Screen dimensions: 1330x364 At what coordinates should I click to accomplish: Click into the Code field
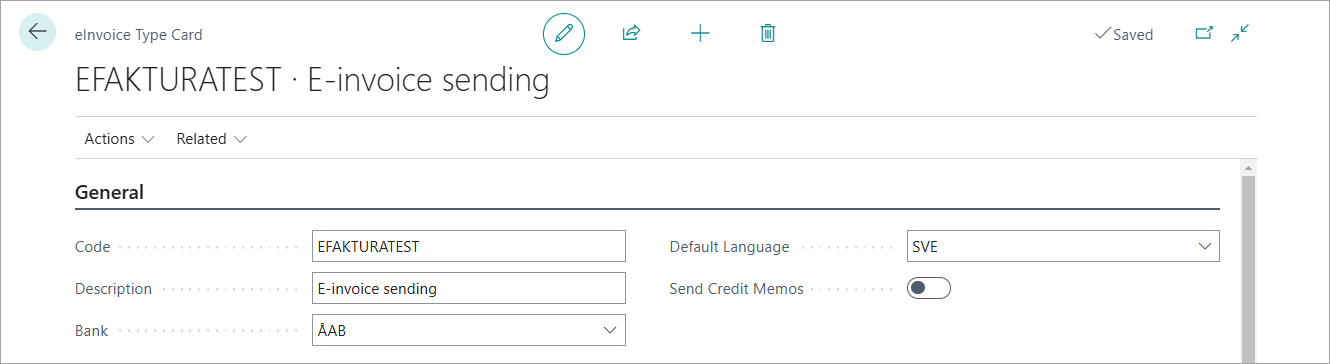click(468, 247)
